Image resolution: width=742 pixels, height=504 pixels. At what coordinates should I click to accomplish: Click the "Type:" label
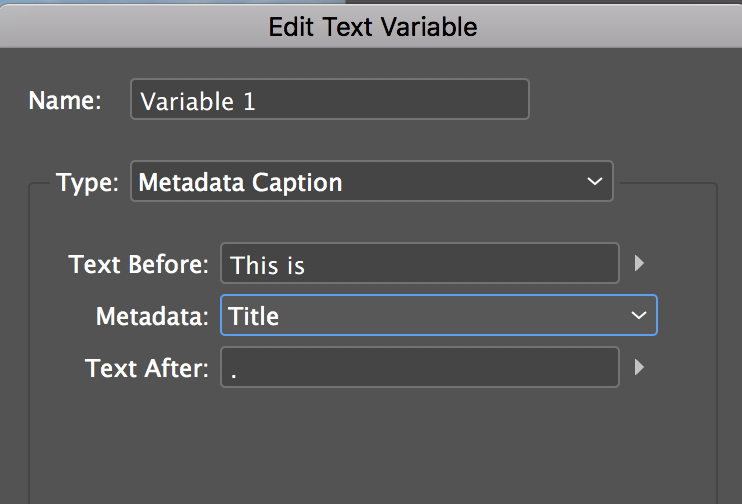pos(88,183)
